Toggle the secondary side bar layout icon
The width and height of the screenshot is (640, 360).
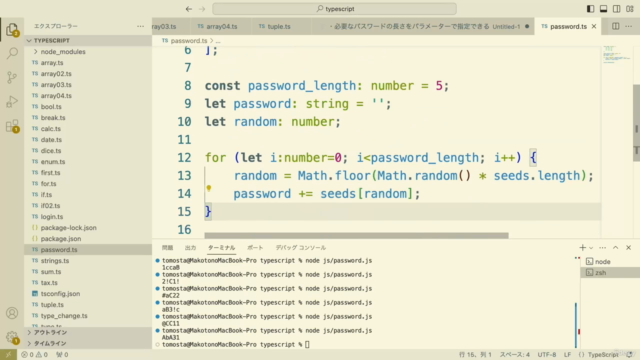[x=617, y=9]
